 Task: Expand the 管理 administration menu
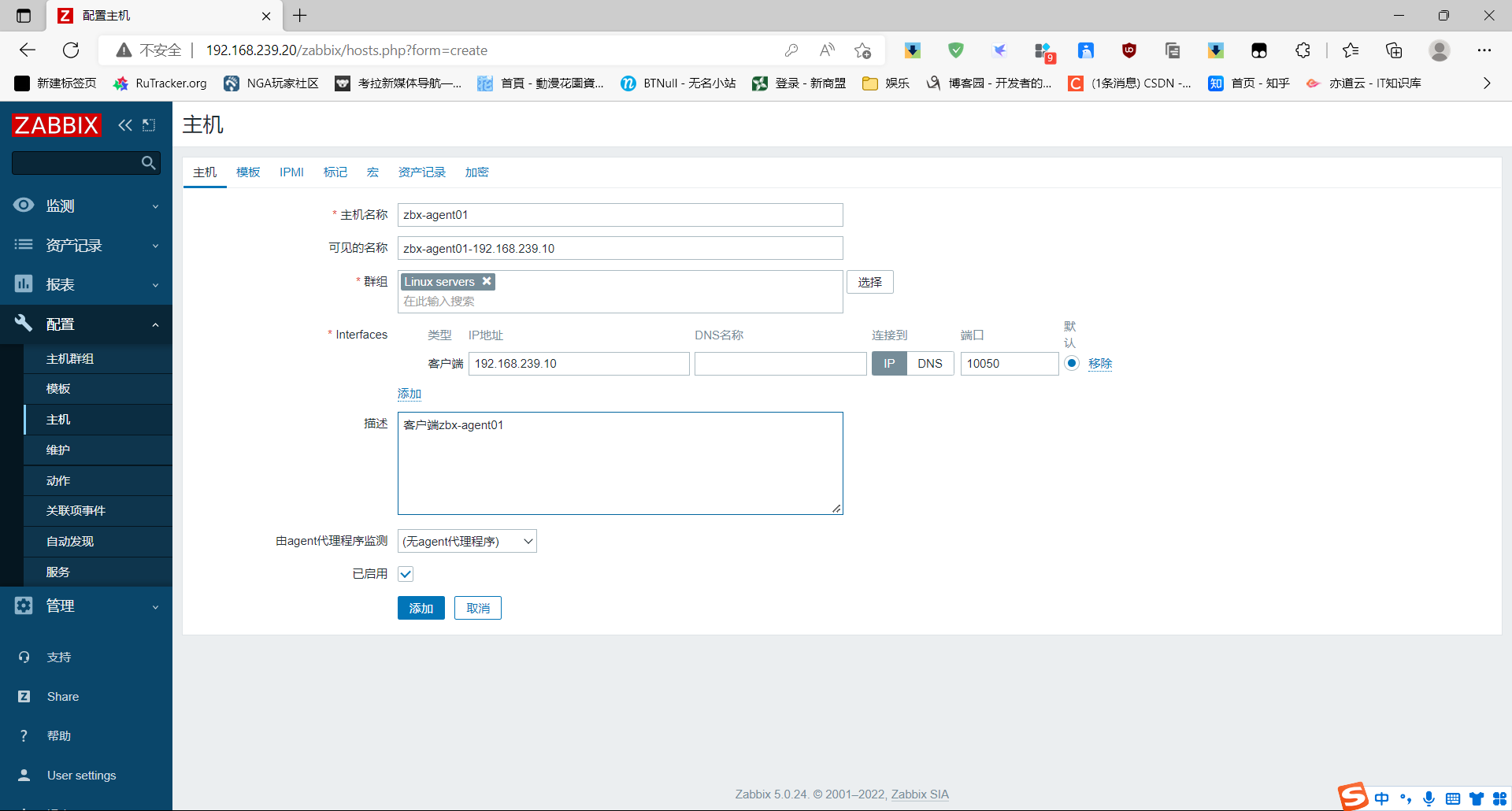click(x=86, y=605)
